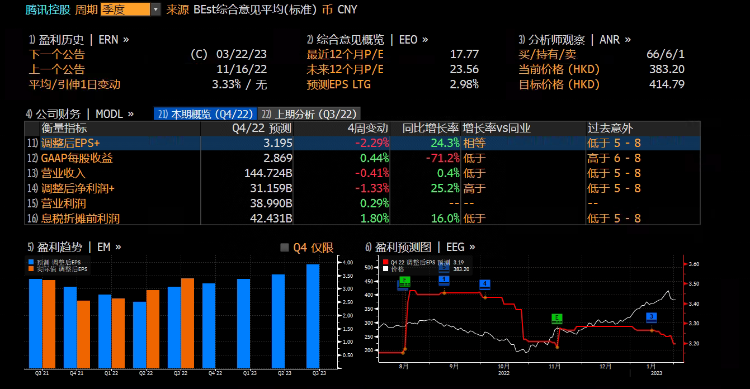Click the green E marker near 11月
The image size is (750, 389).
[x=556, y=318]
